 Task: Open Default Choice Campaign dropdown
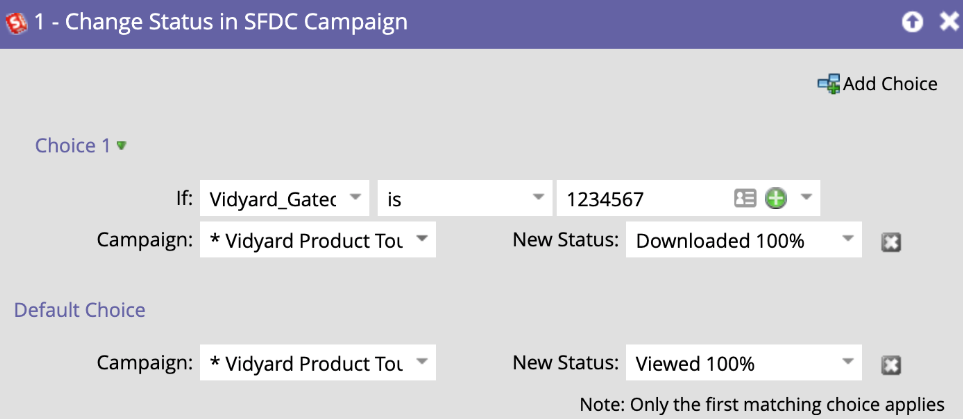tap(318, 363)
